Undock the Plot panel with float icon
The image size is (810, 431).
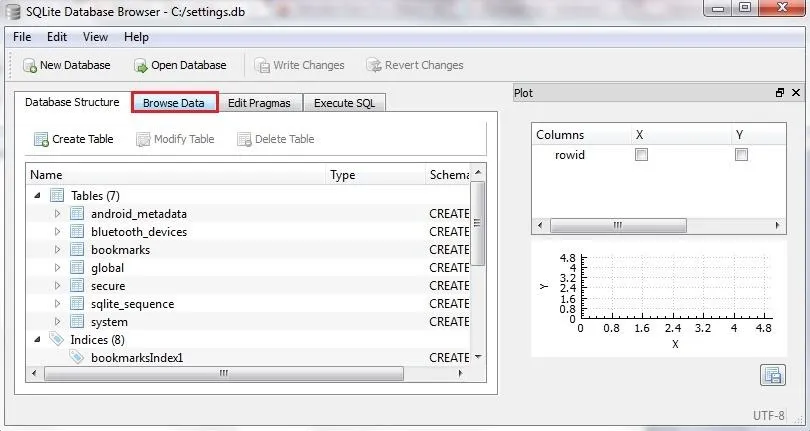(780, 93)
